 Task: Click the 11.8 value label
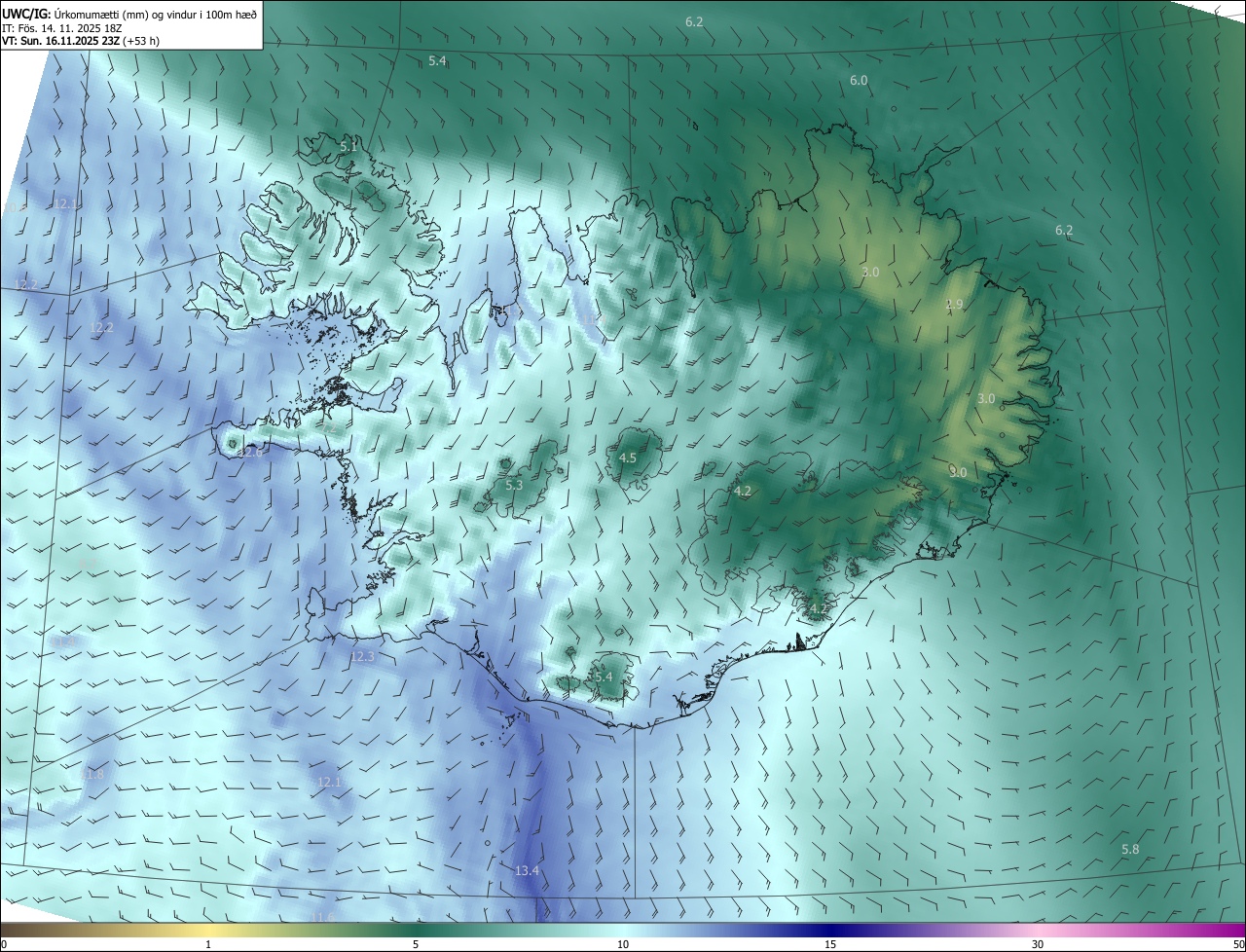pyautogui.click(x=92, y=775)
